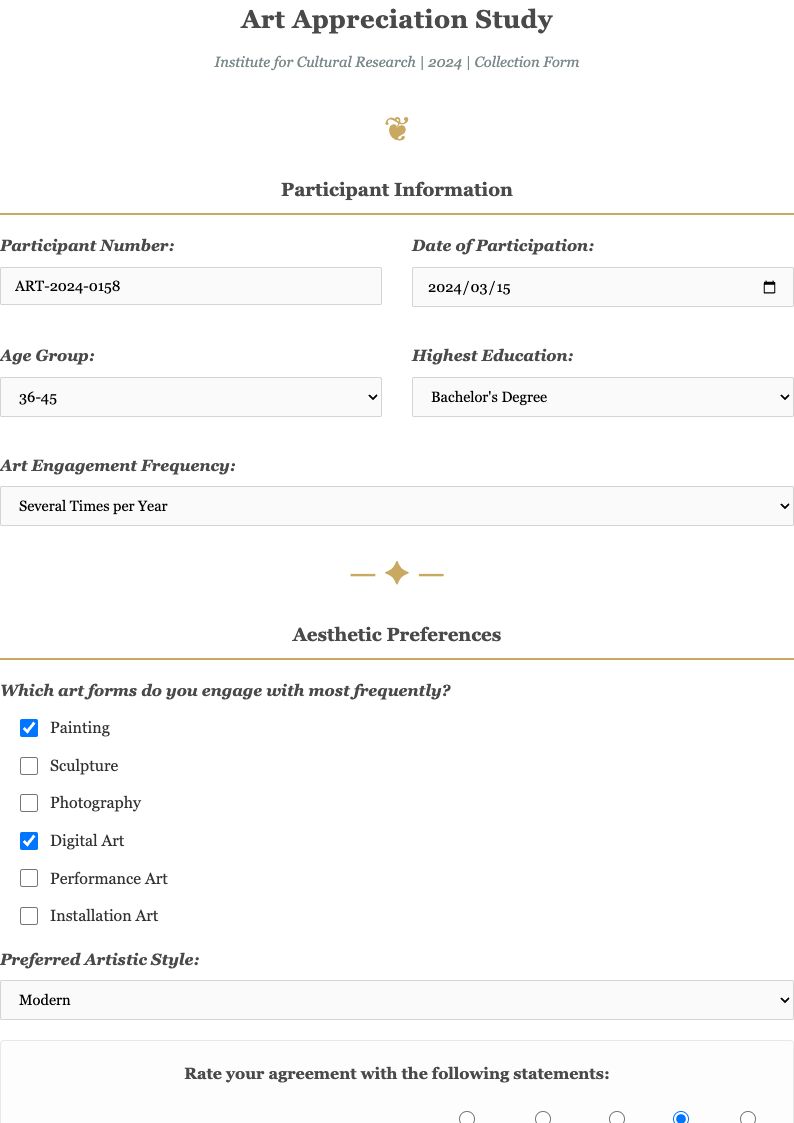794x1123 pixels.
Task: Click the Participant Information section heading
Action: (397, 189)
